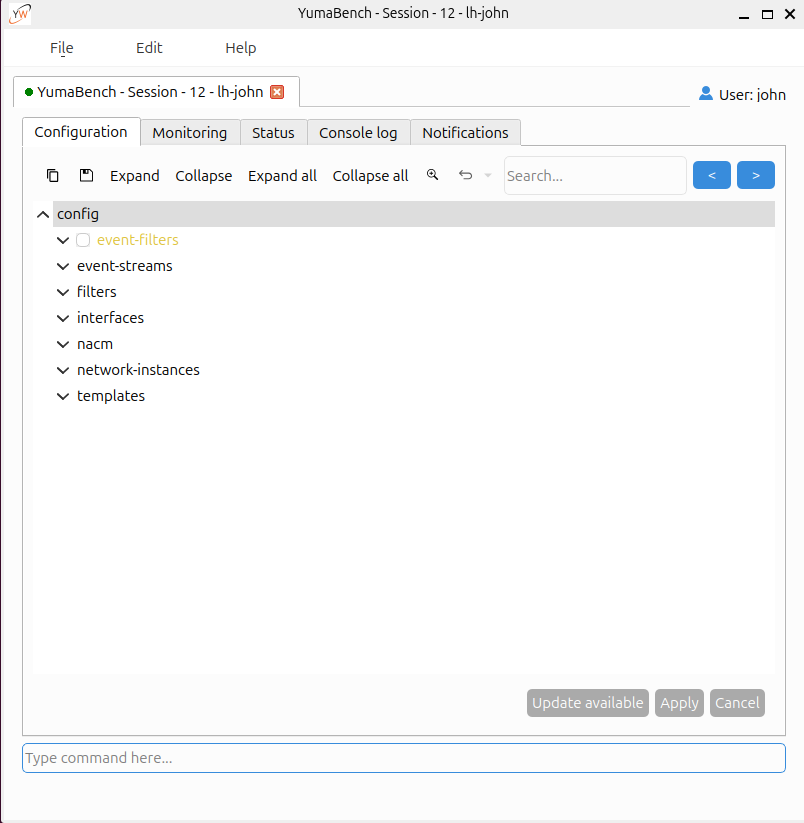Click the Expand toolbar button
Viewport: 804px width, 823px height.
point(135,176)
